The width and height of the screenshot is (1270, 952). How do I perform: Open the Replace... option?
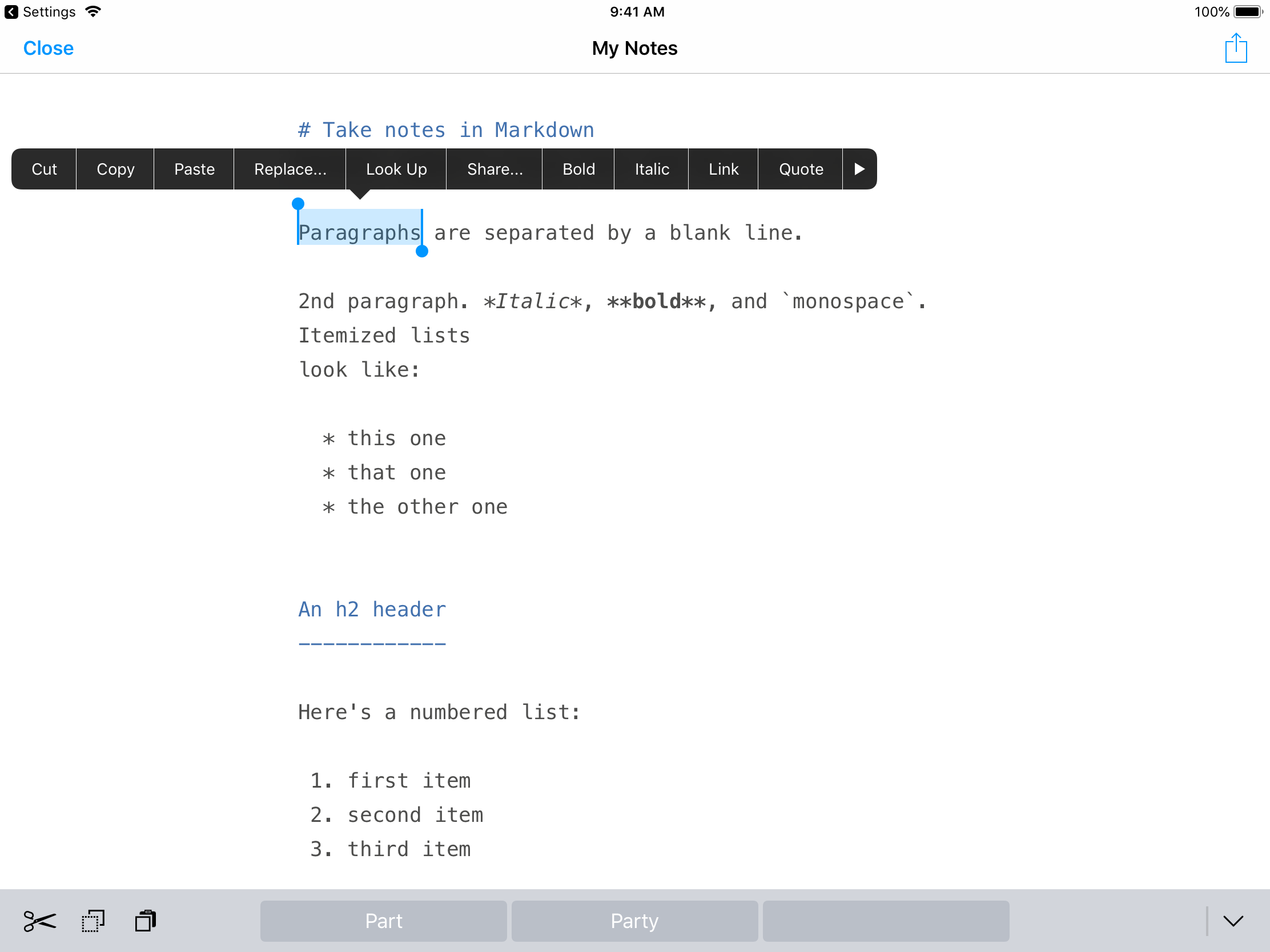[x=290, y=169]
